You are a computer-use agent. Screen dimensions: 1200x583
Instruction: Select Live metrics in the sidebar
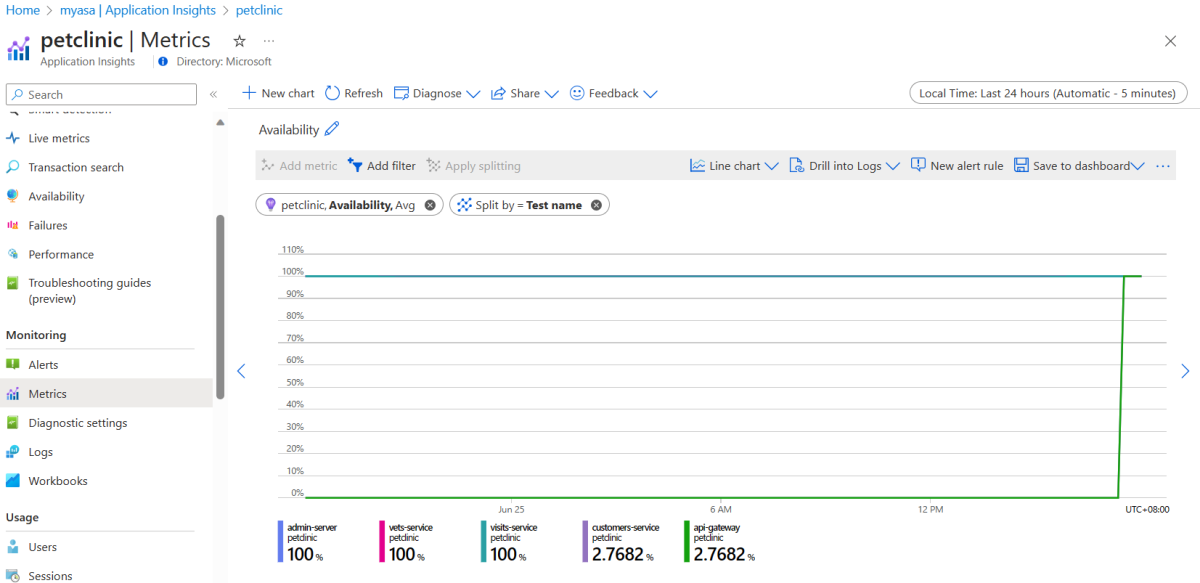(x=59, y=138)
